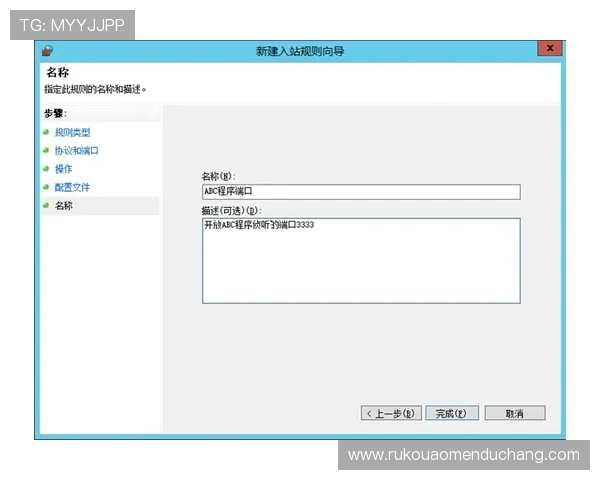The height and width of the screenshot is (480, 600).
Task: Click the 名称 field containing ABC程序端口
Action: pyautogui.click(x=360, y=192)
